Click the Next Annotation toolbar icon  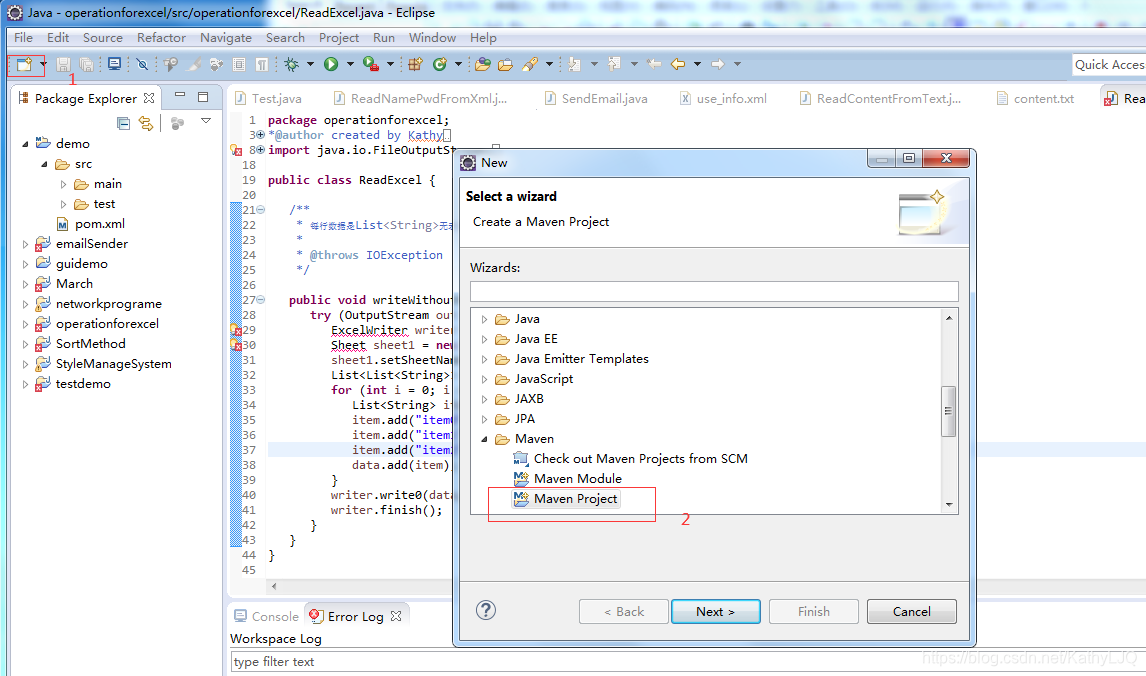pyautogui.click(x=574, y=64)
